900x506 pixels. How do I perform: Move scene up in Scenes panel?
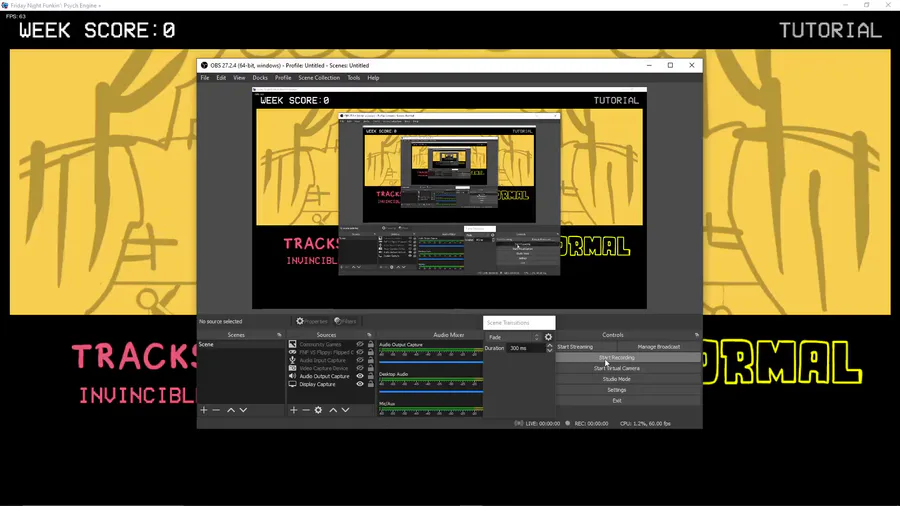point(231,410)
